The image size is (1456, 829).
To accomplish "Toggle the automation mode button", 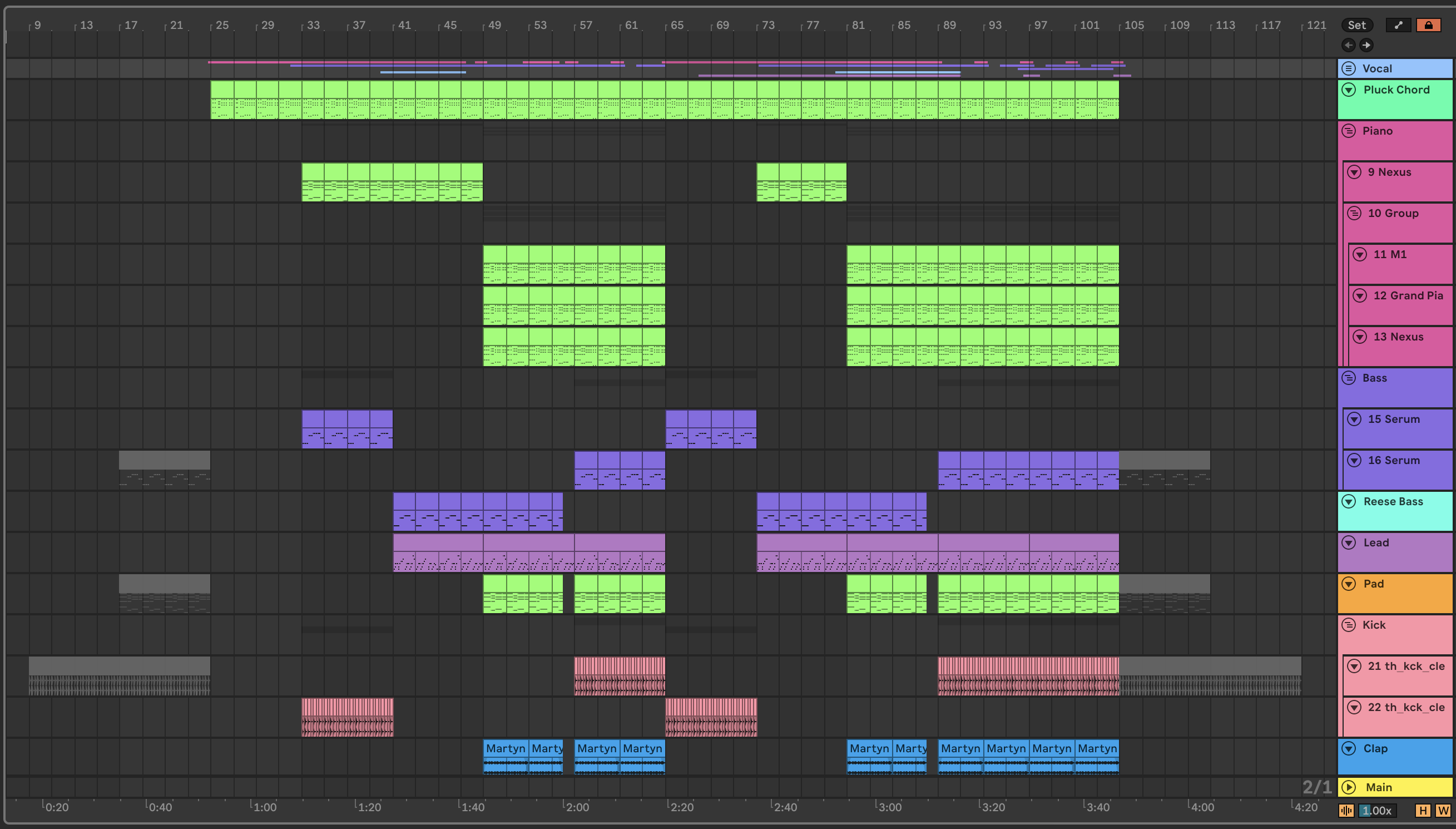I will 1398,25.
